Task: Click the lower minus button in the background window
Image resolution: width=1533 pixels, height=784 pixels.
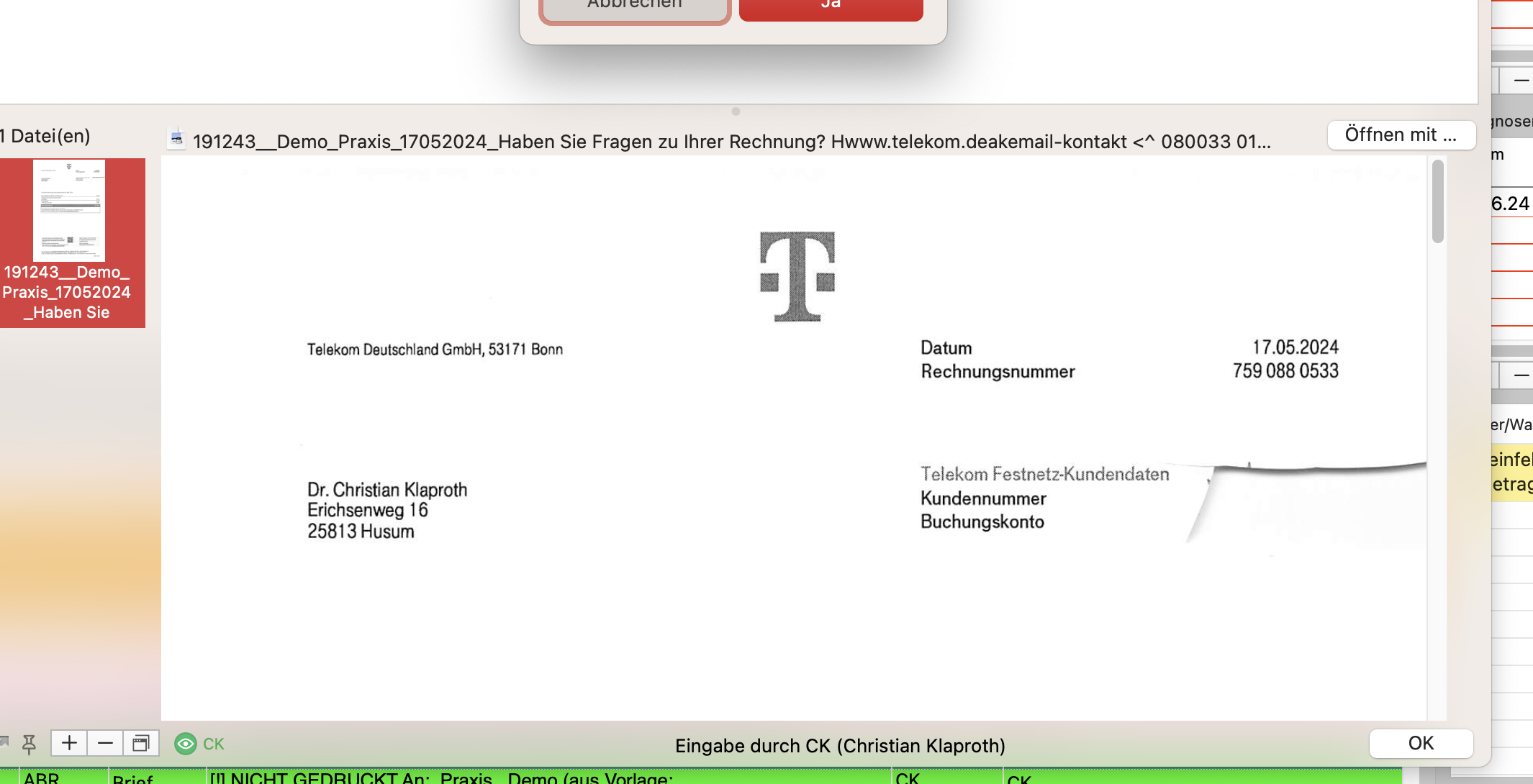Action: pyautogui.click(x=1520, y=375)
